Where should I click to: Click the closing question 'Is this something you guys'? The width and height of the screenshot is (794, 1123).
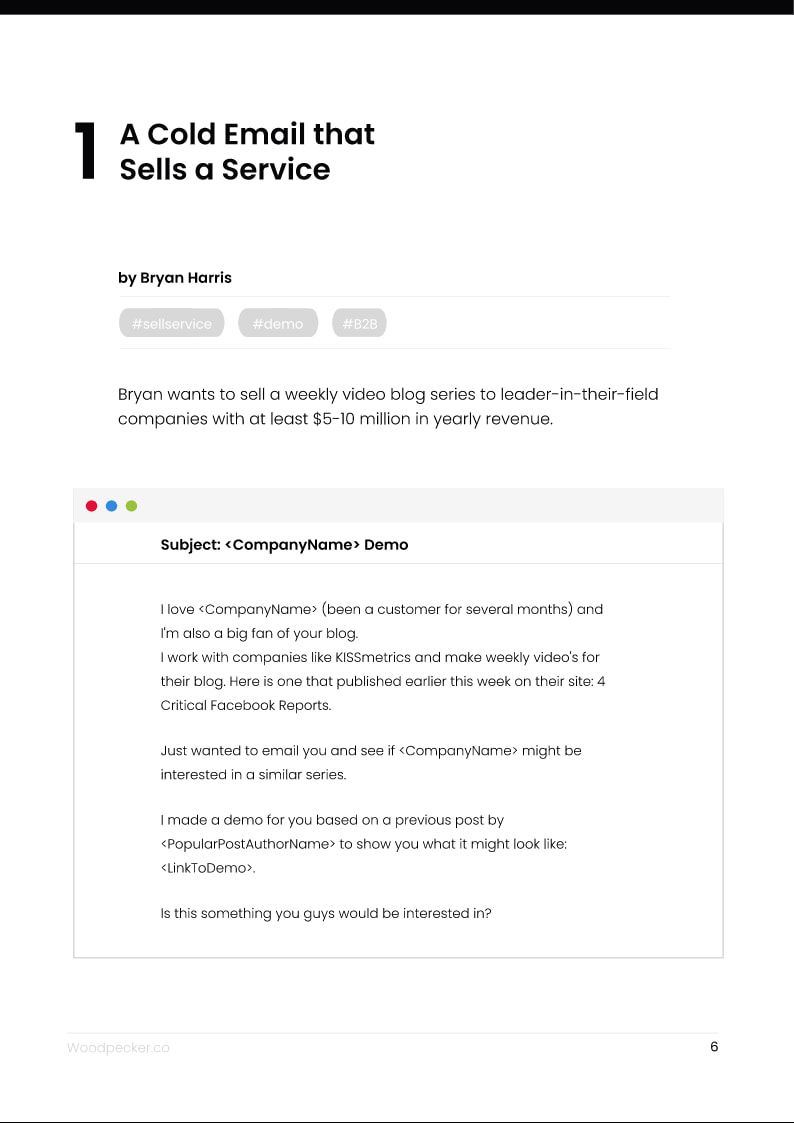(x=325, y=913)
